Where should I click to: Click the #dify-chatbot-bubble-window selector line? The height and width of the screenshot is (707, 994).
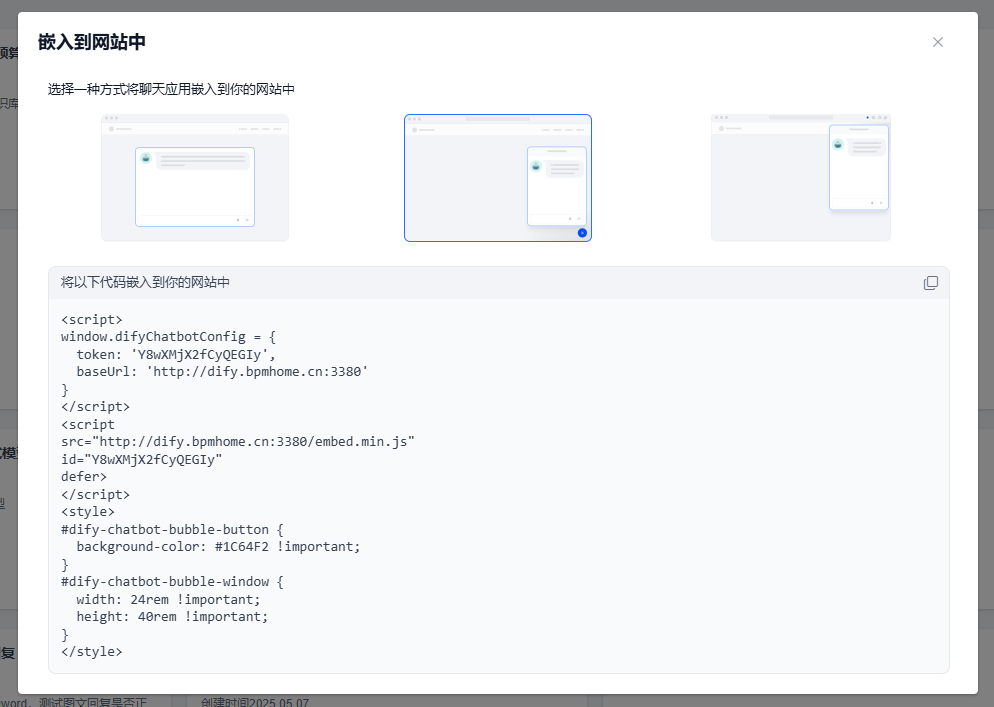pyautogui.click(x=172, y=581)
